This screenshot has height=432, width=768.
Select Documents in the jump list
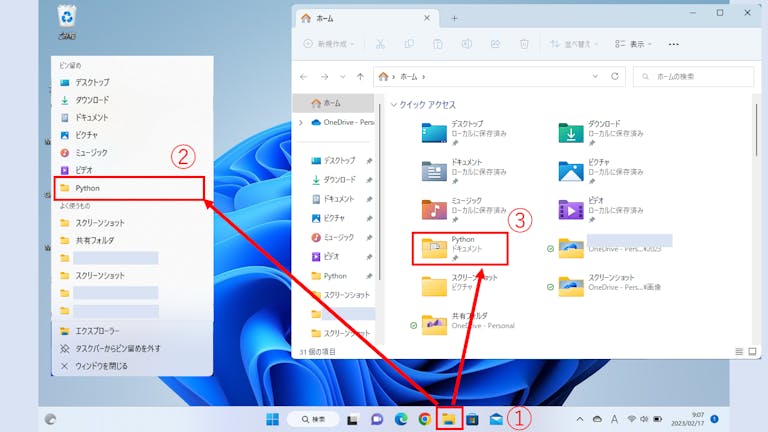click(x=132, y=118)
